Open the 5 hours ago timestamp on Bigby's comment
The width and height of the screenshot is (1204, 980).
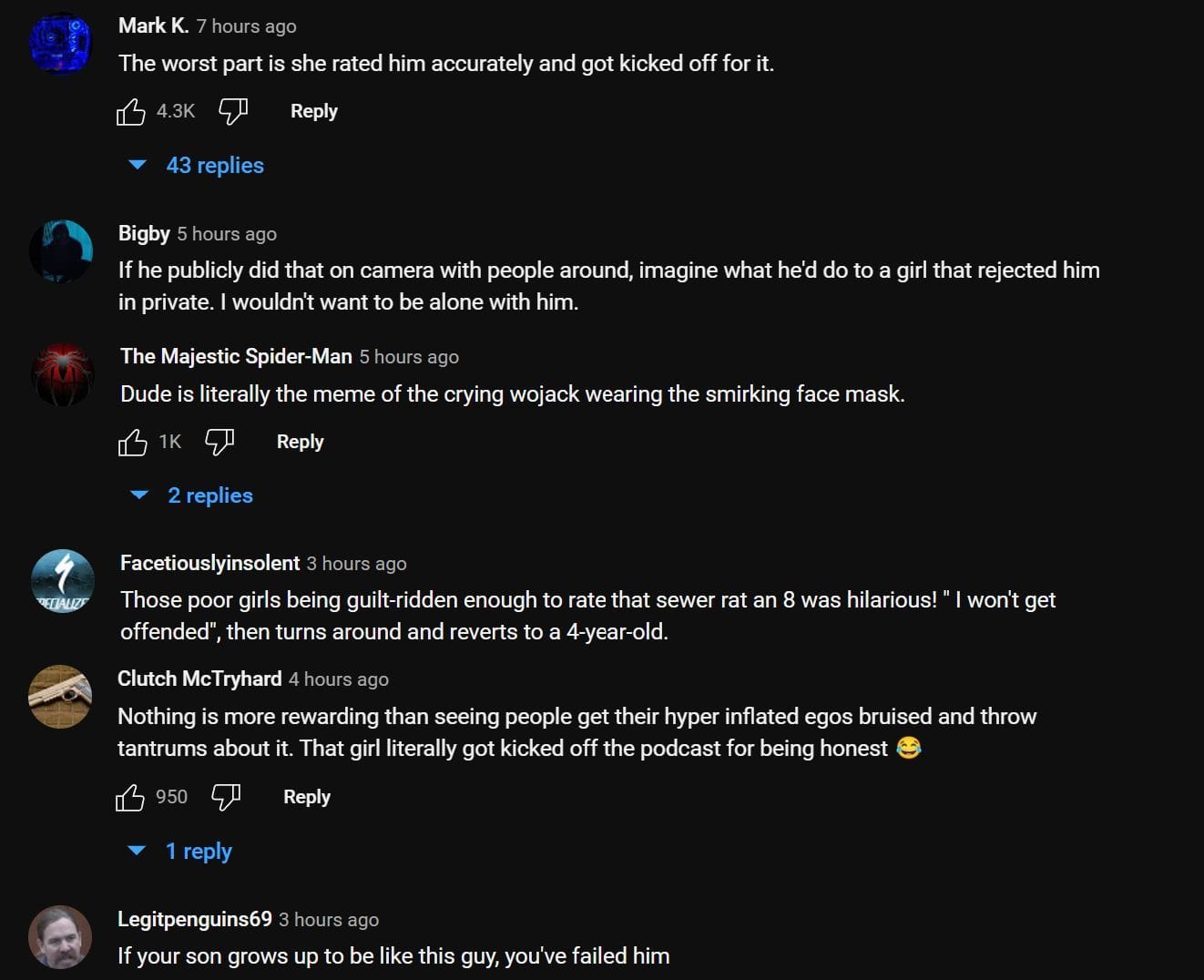pos(227,233)
